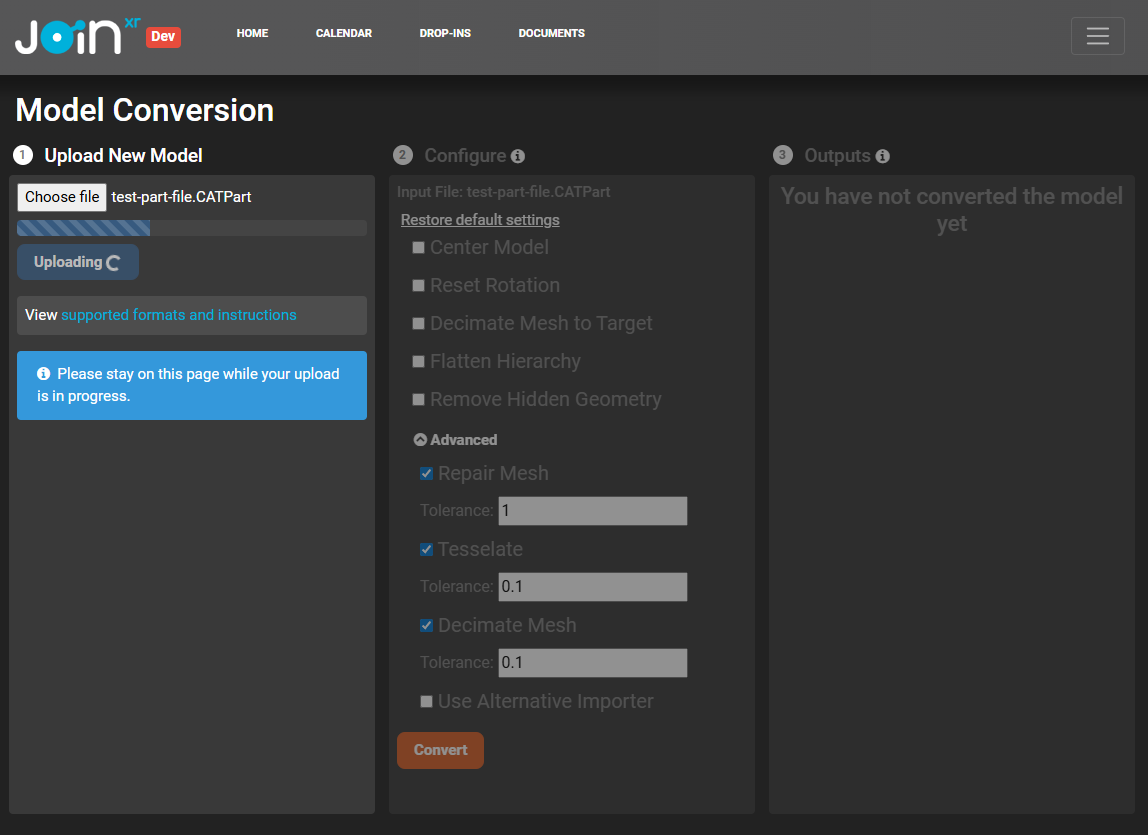
Task: Disable the Tesselate option
Action: click(426, 549)
